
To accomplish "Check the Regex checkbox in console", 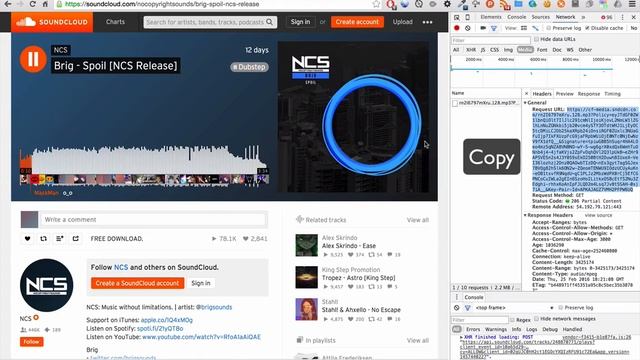I will pos(512,320).
